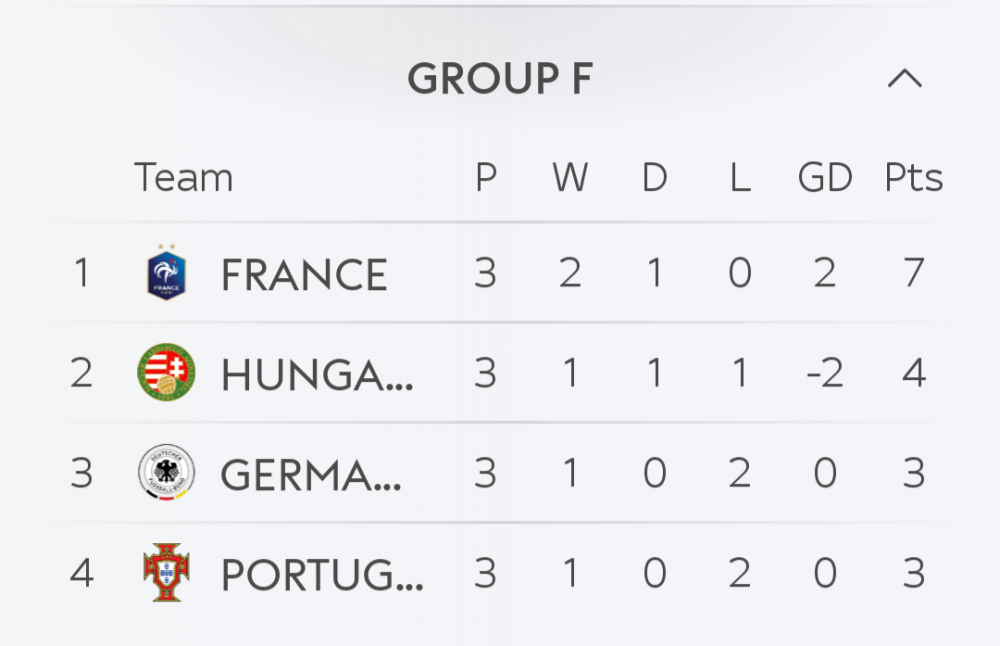Click the GD column header
Screen dimensions: 1000x646
pos(825,178)
